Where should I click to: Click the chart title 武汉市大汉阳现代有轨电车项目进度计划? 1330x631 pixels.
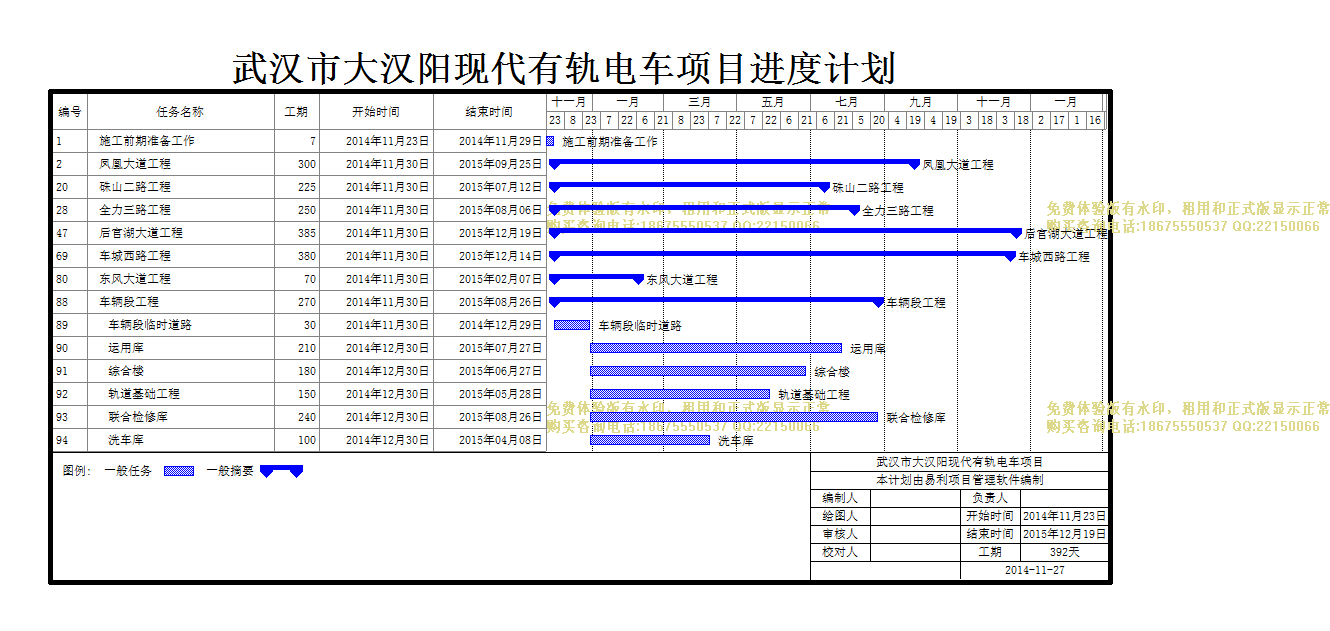coord(564,68)
